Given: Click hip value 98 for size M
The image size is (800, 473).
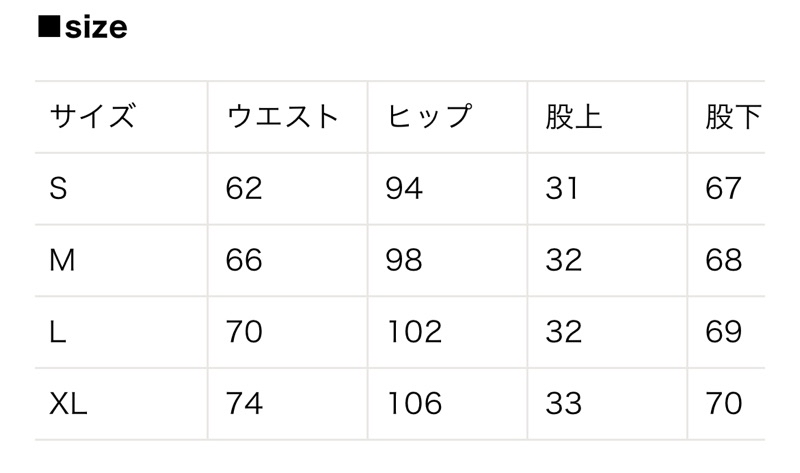Looking at the screenshot, I should (404, 260).
